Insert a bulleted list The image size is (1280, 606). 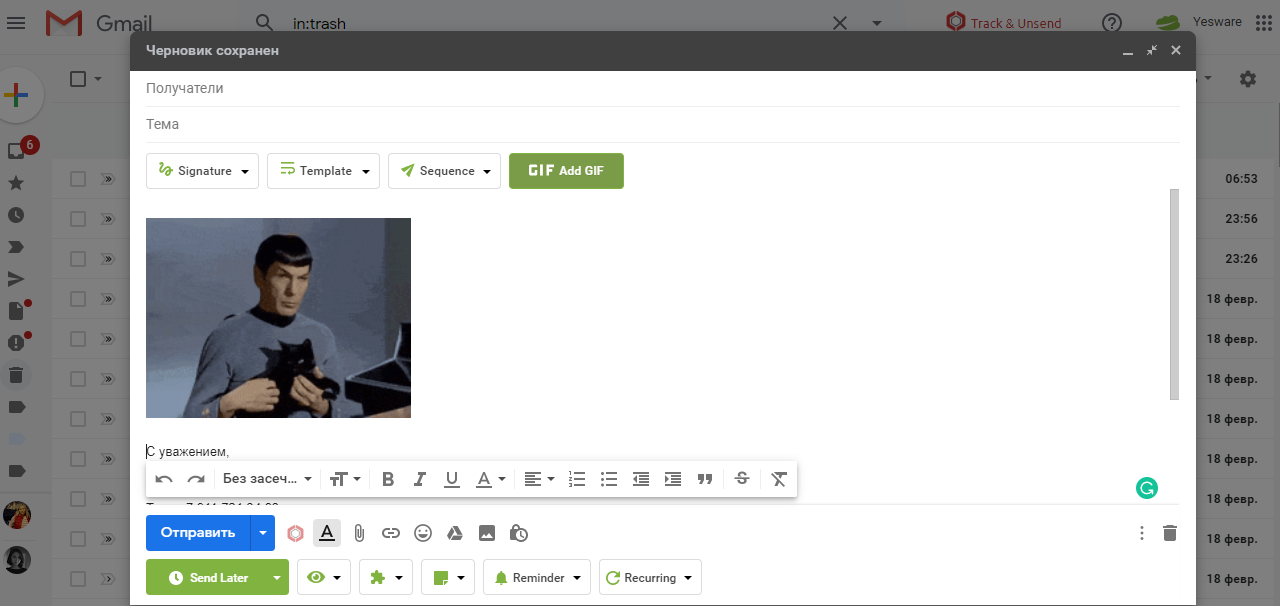(x=609, y=479)
